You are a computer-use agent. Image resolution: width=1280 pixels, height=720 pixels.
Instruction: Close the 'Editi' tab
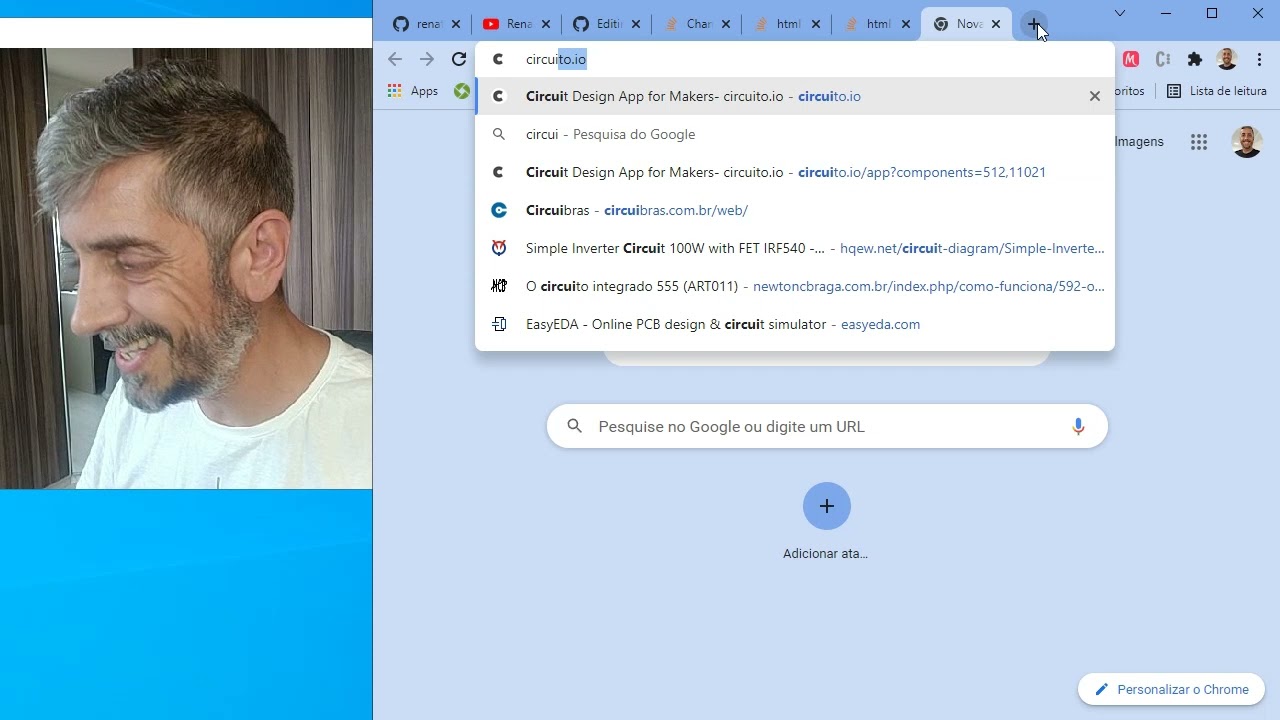[636, 24]
